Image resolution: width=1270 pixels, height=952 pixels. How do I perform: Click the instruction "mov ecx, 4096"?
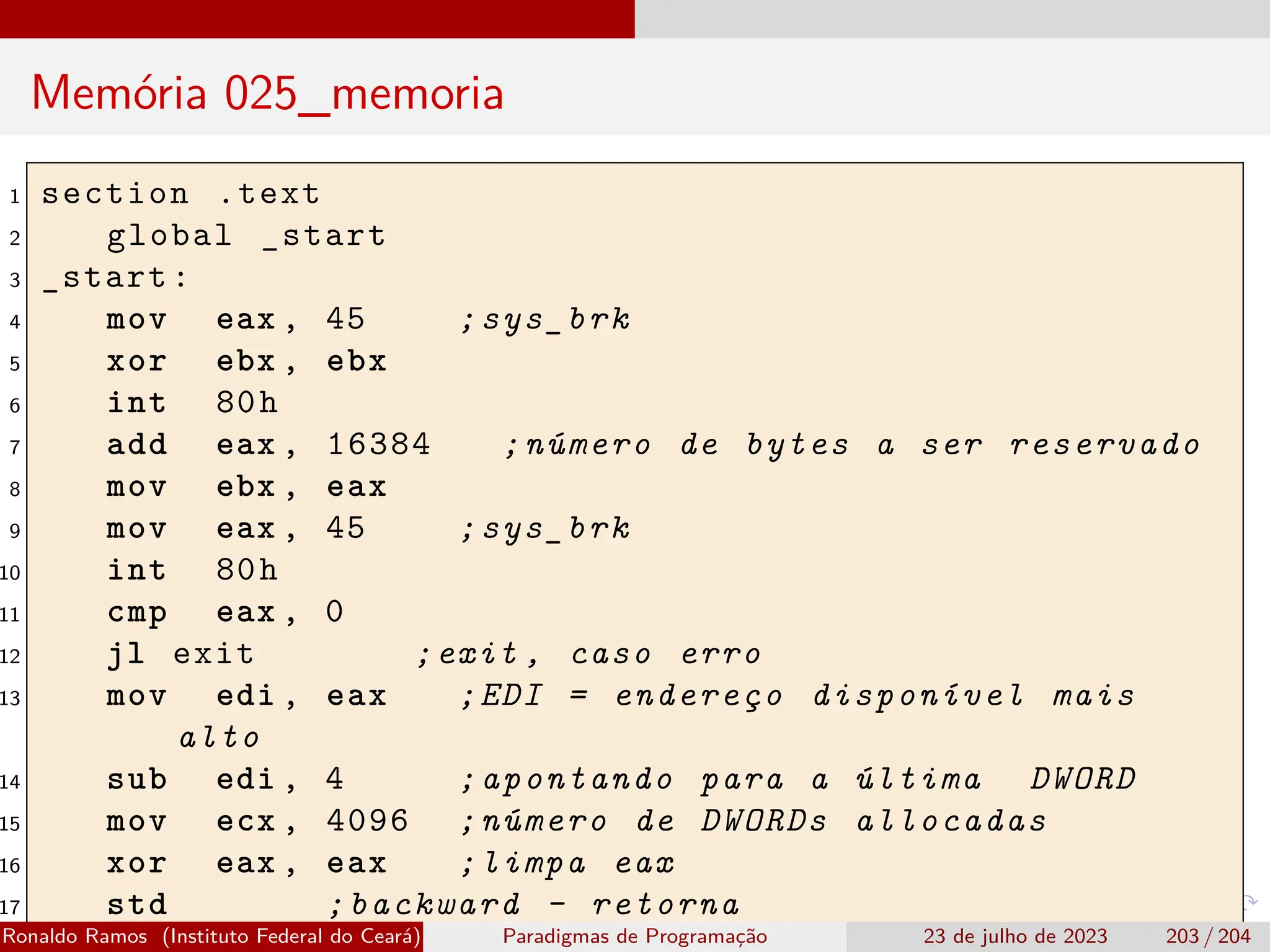coord(257,822)
